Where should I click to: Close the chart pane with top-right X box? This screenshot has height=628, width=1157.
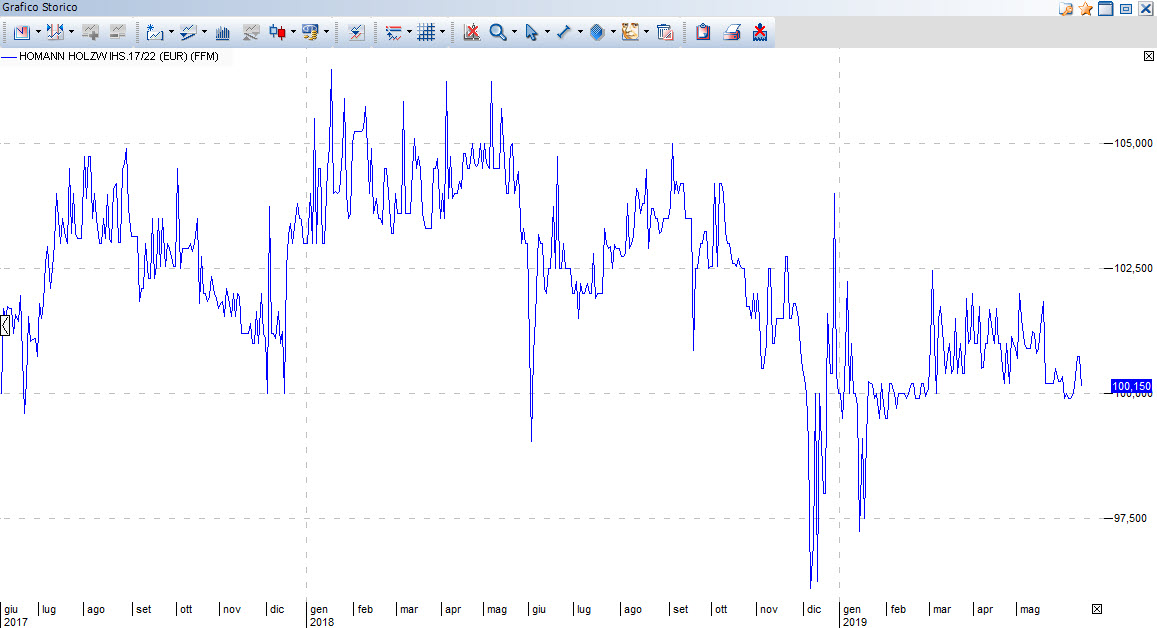click(x=1148, y=57)
